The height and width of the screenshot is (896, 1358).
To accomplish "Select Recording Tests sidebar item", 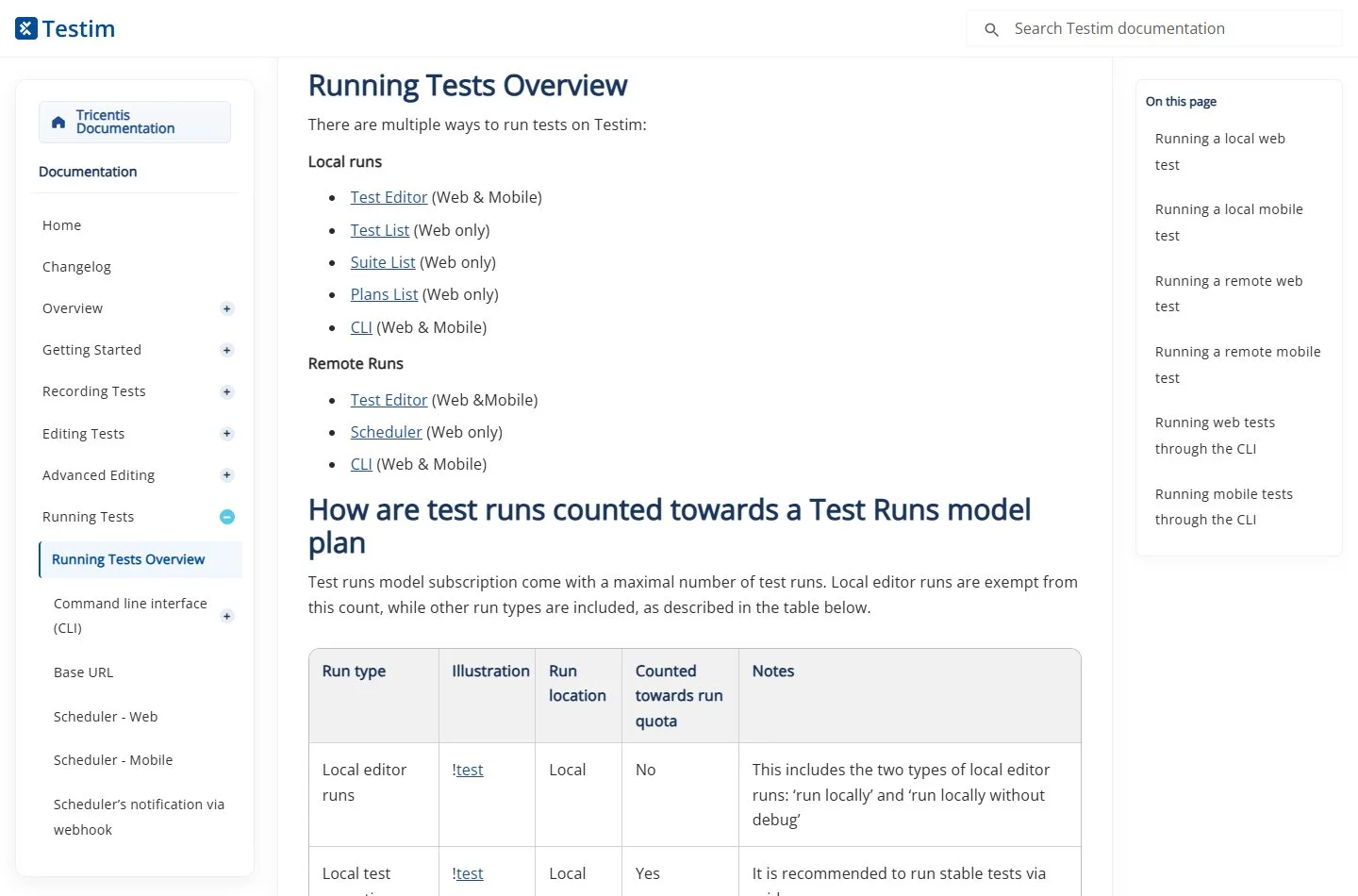I will pos(93,391).
